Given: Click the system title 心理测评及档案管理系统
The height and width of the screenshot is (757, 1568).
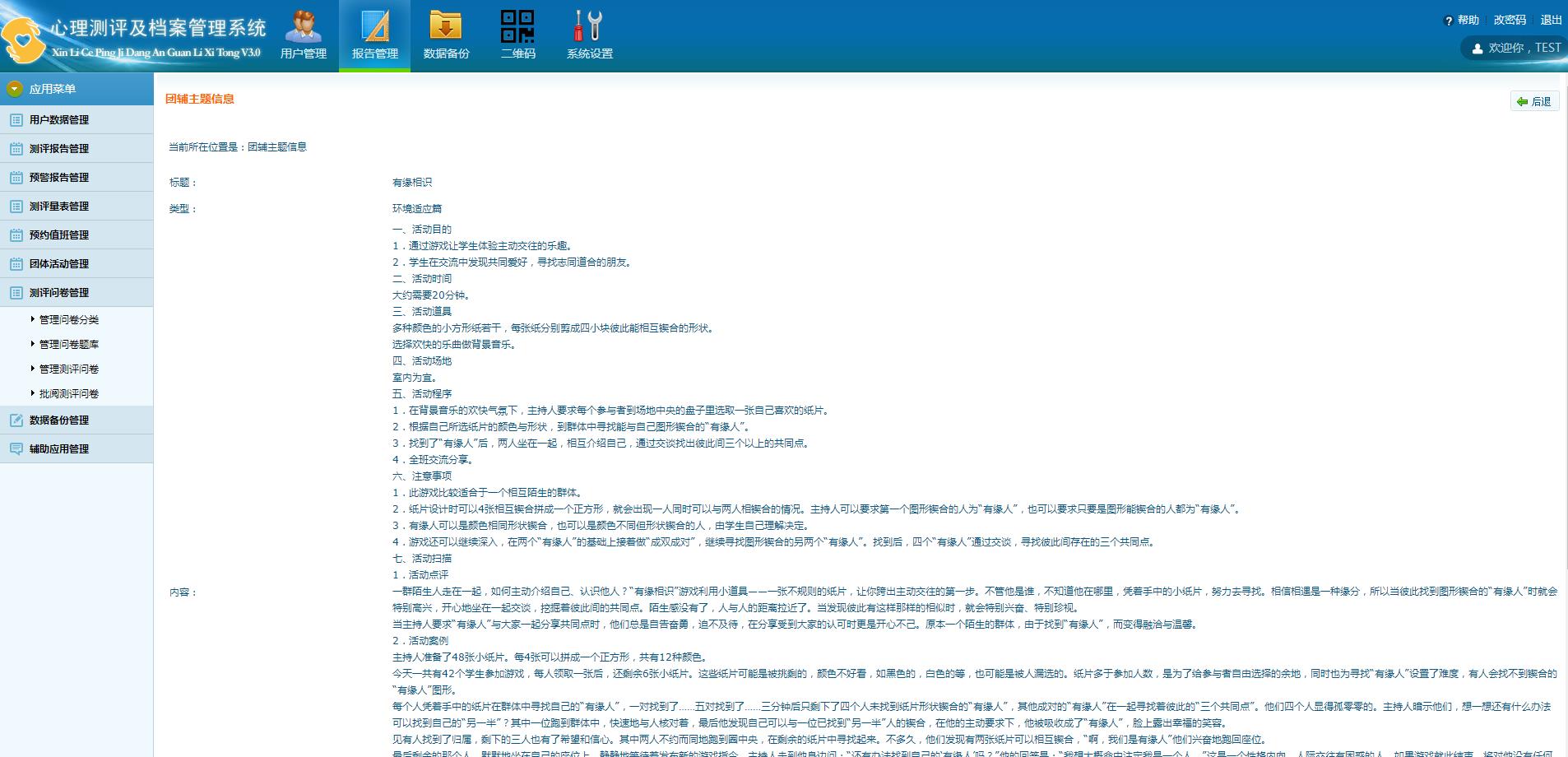Looking at the screenshot, I should (x=159, y=28).
